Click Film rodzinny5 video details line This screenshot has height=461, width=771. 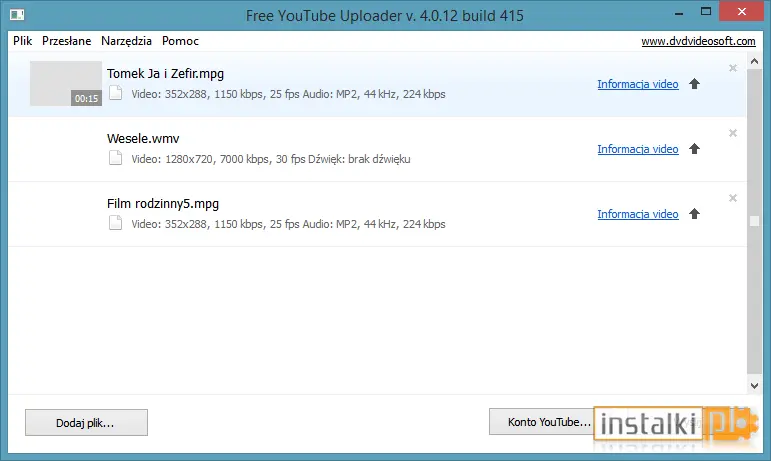pyautogui.click(x=288, y=224)
